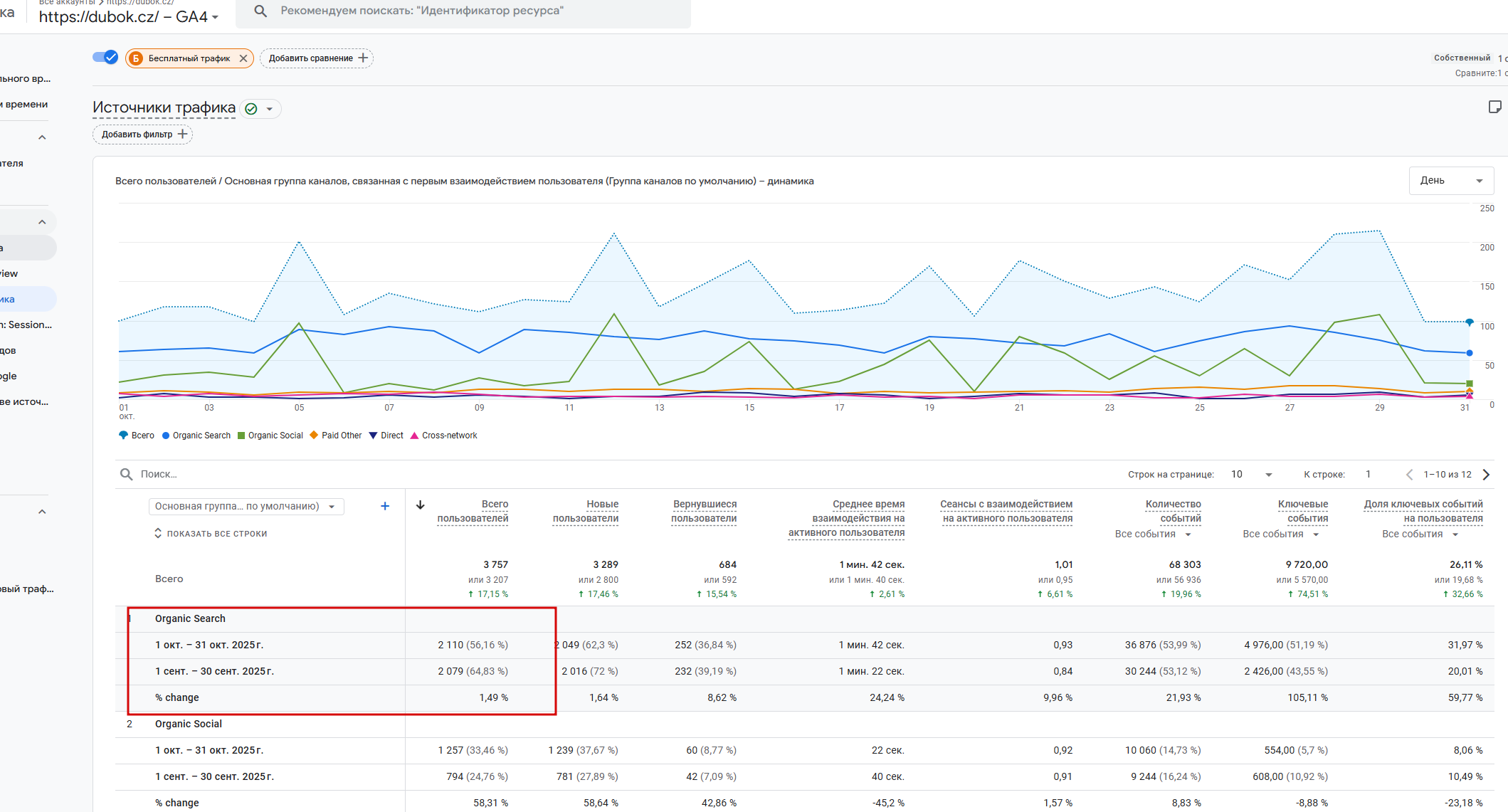Go to next page of table rows
Image resolution: width=1508 pixels, height=812 pixels.
click(1486, 475)
